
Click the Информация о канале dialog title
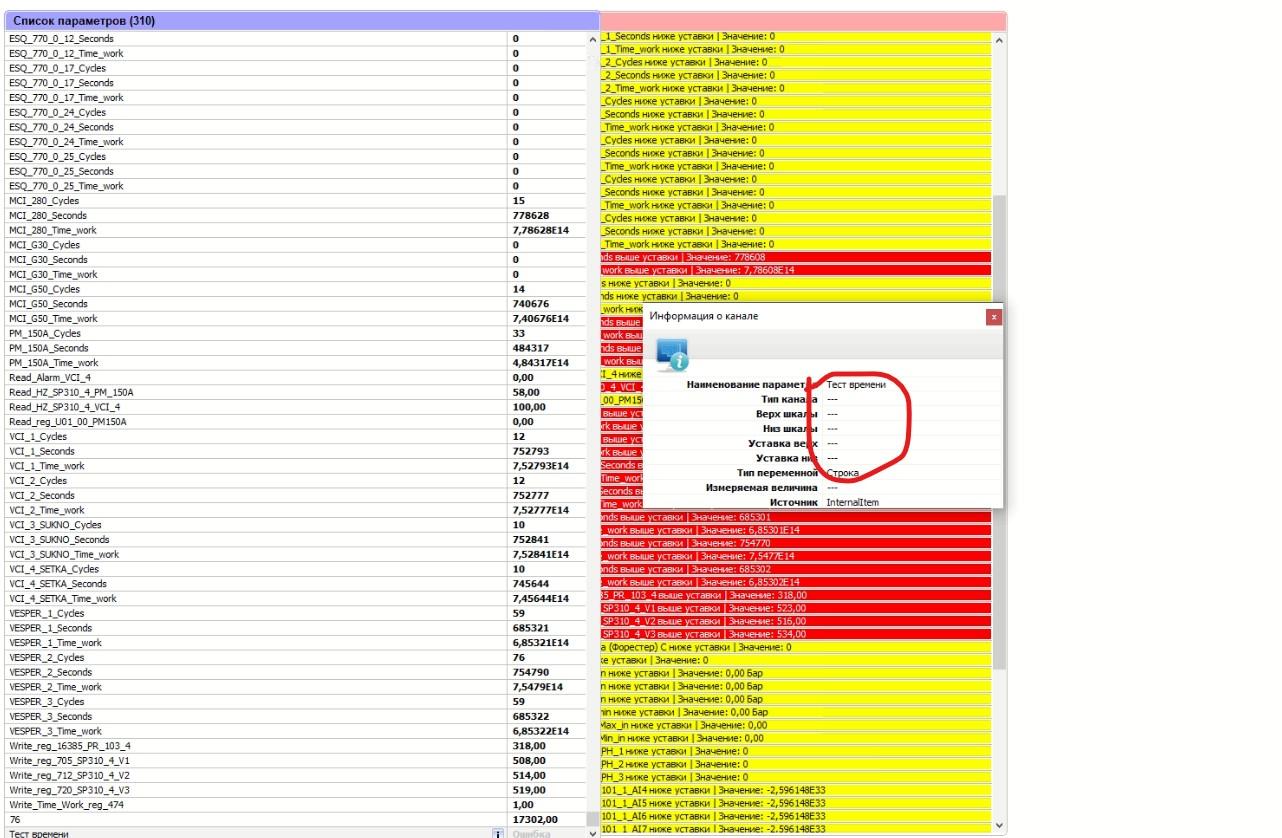(704, 316)
